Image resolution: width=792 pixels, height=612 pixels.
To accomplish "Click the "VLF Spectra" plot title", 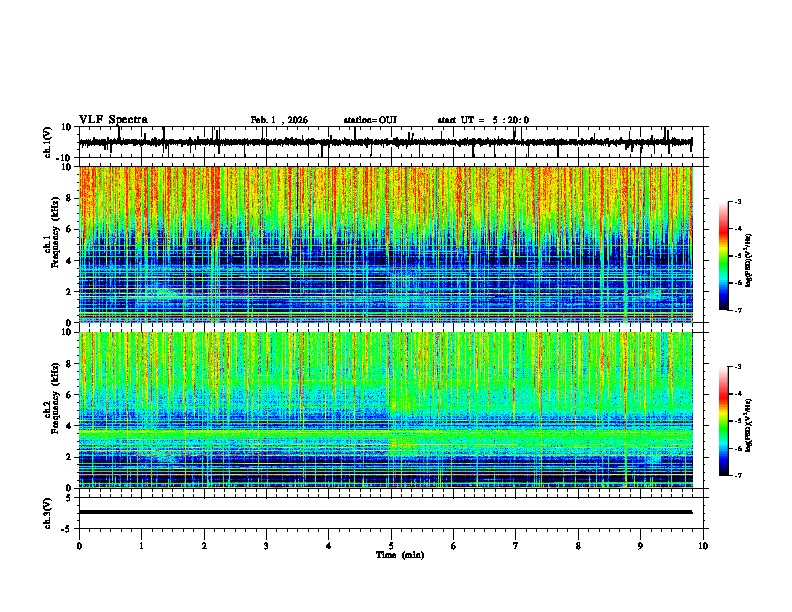I will point(113,120).
